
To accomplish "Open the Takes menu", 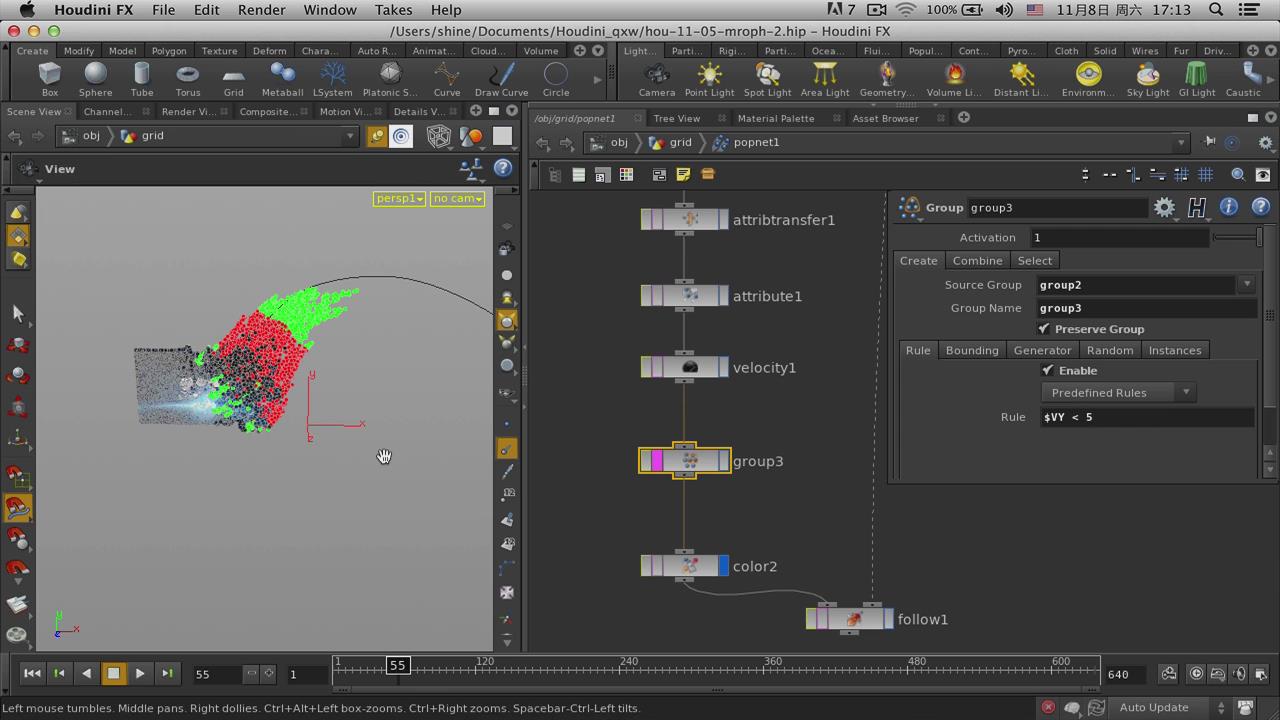I will (x=393, y=9).
